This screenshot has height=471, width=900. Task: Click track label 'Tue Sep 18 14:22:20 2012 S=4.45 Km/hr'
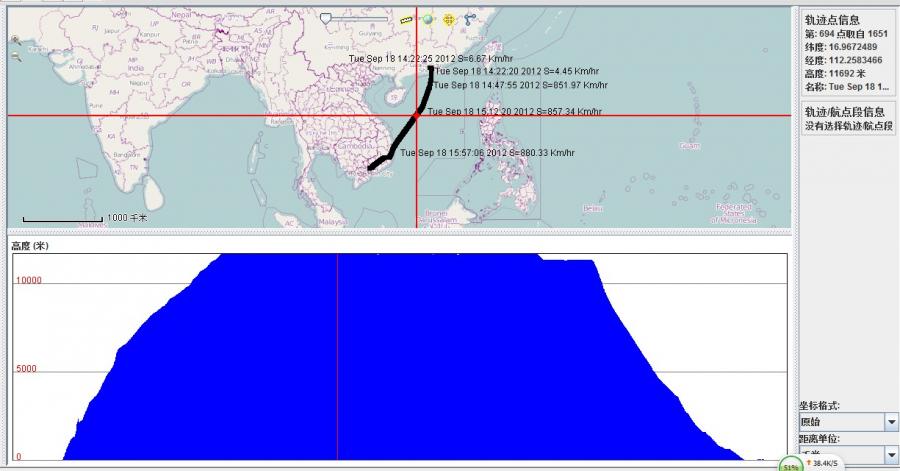click(517, 71)
